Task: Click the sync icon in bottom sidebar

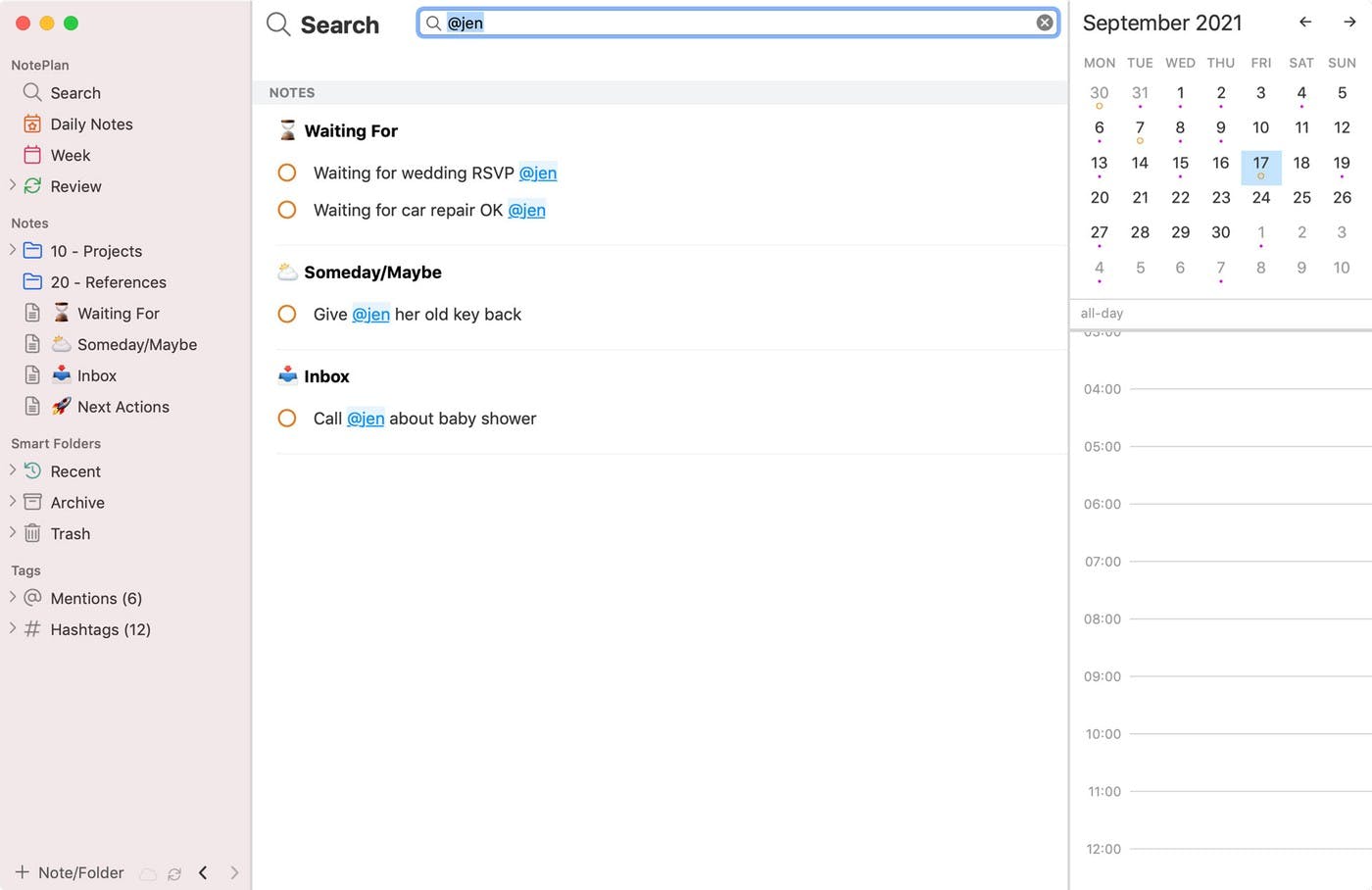Action: click(x=174, y=873)
